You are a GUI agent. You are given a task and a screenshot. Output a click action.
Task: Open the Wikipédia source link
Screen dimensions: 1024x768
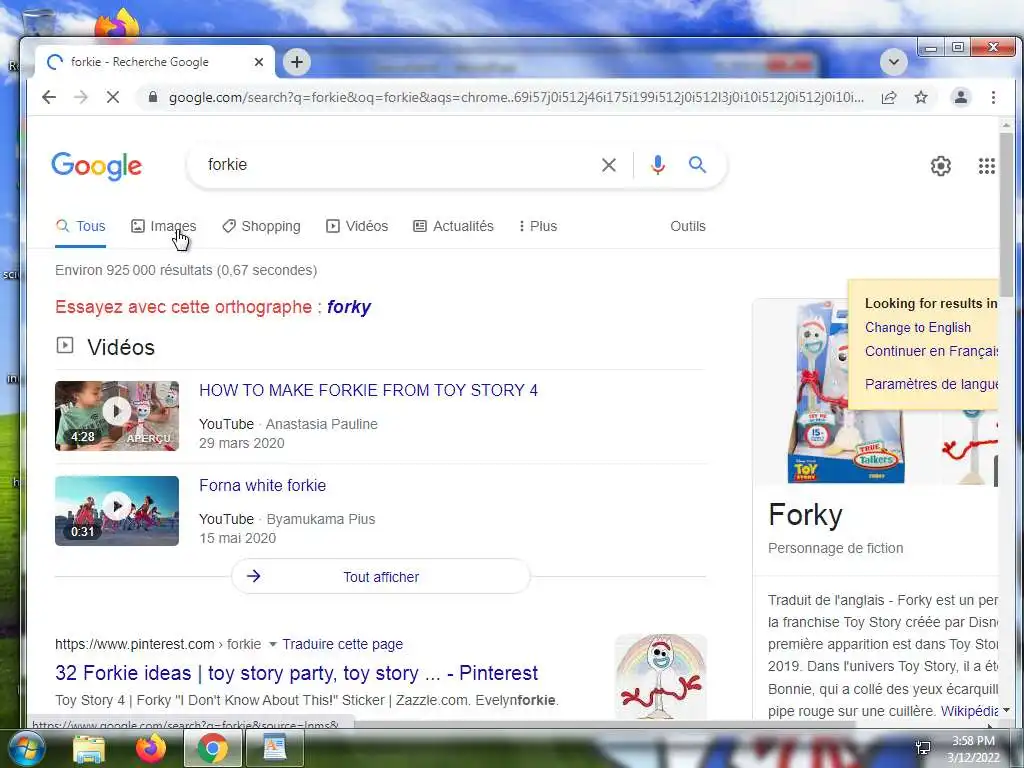coord(969,711)
